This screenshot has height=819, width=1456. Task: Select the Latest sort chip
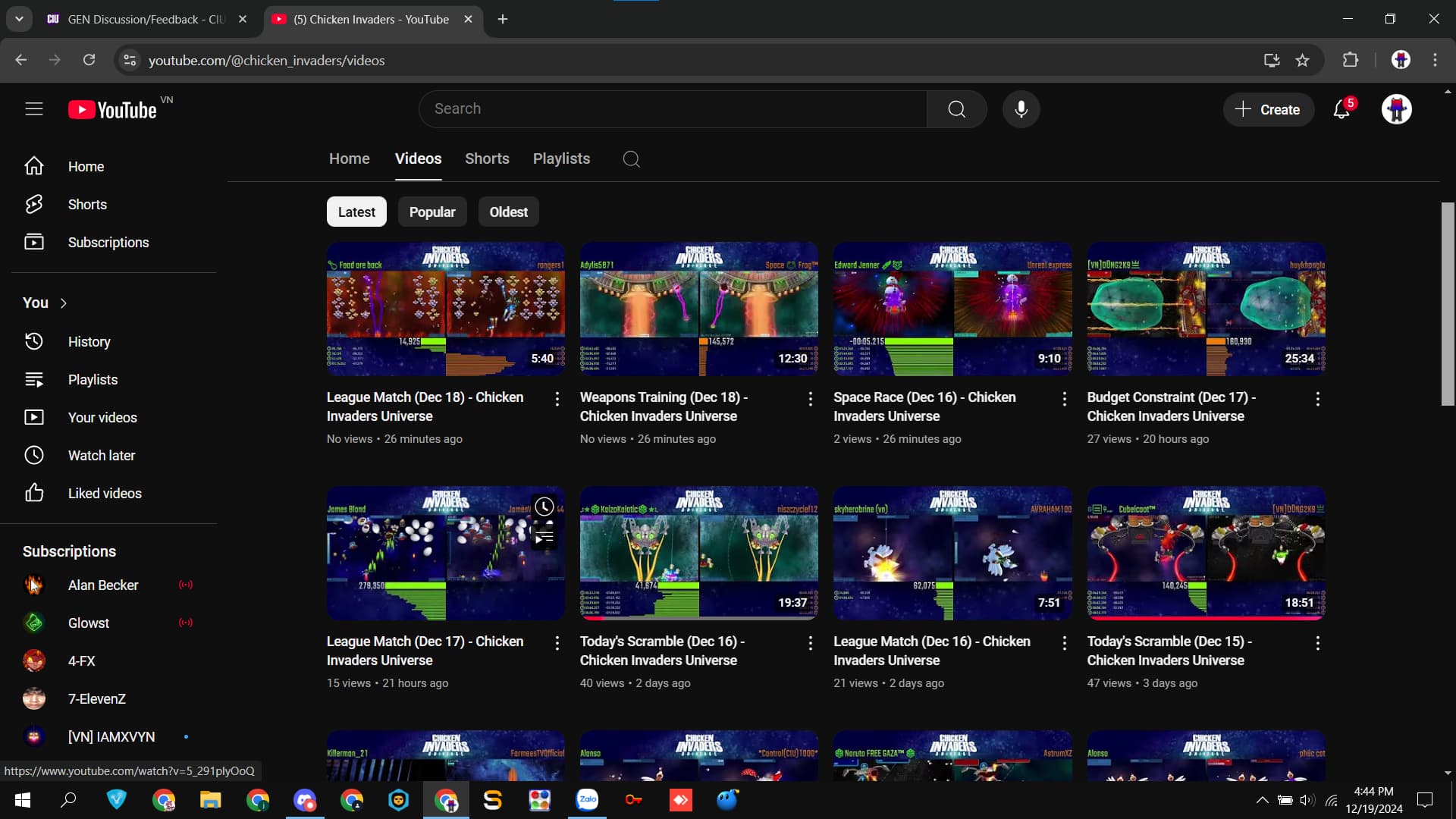356,212
